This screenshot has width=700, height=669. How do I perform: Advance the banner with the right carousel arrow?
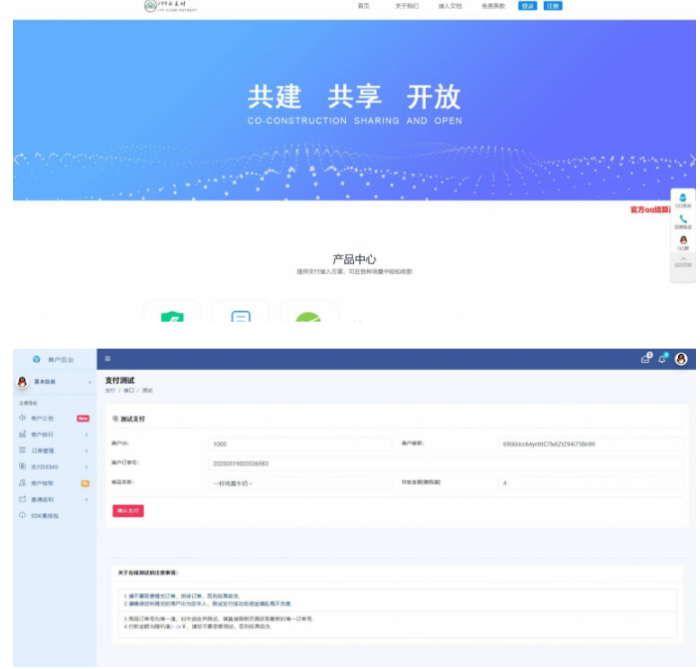tap(692, 160)
